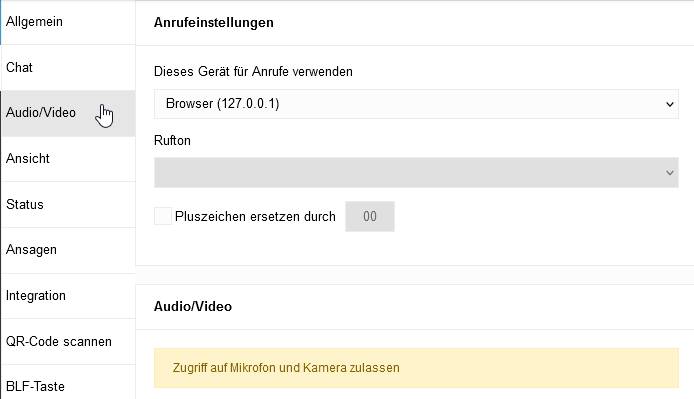Switch to the Chat settings section

tap(68, 67)
